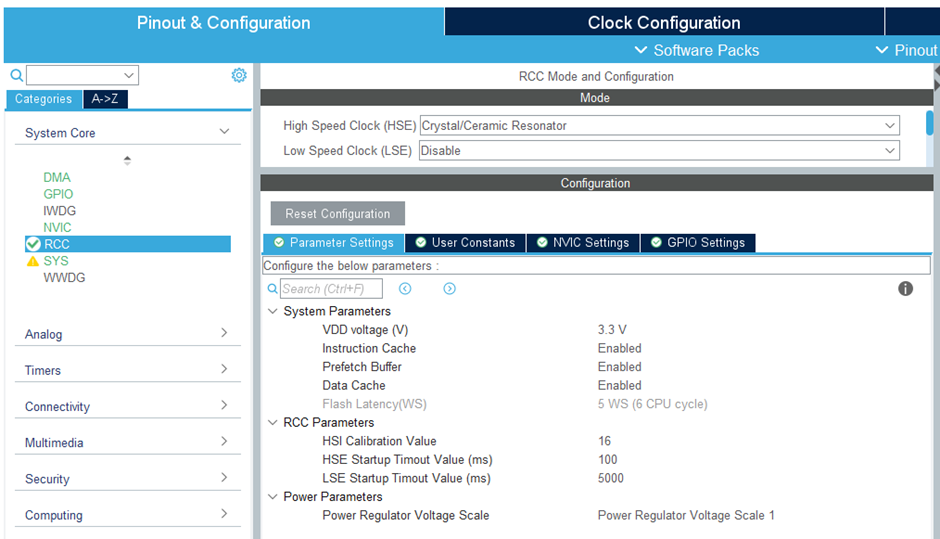This screenshot has width=940, height=539.
Task: Click Prefetch Buffer Enabled value
Action: coord(619,367)
